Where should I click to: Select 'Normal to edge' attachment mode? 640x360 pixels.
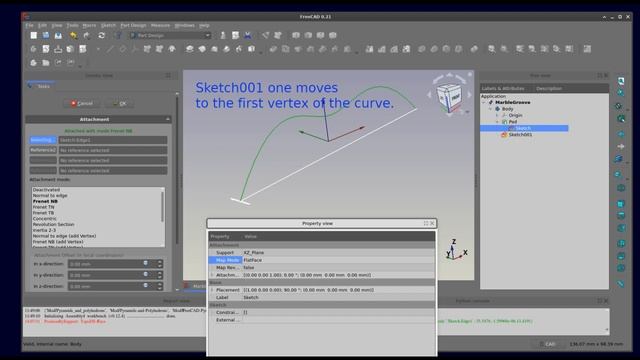[x=50, y=196]
